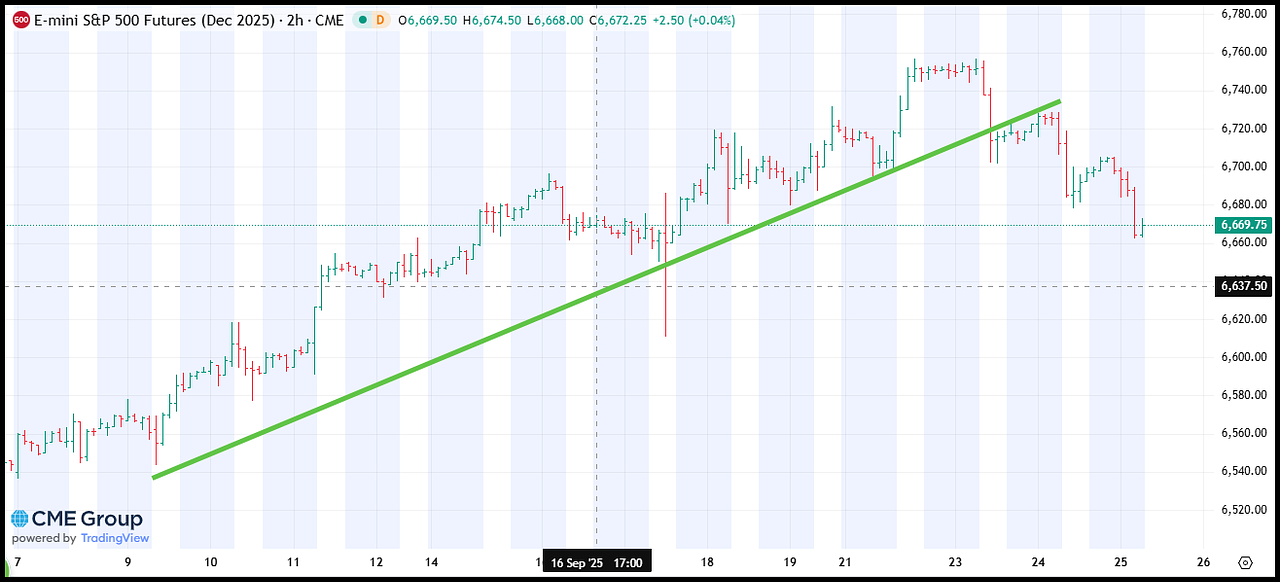
Task: Click date 26 on the time axis
Action: pyautogui.click(x=1203, y=562)
